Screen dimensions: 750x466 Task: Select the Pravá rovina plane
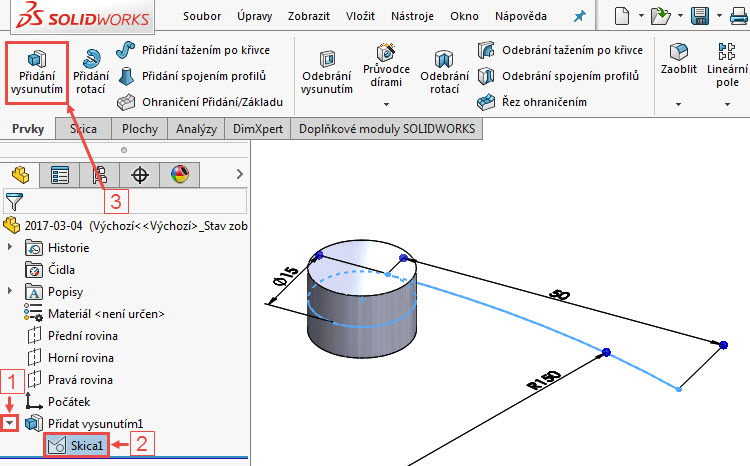click(70, 380)
